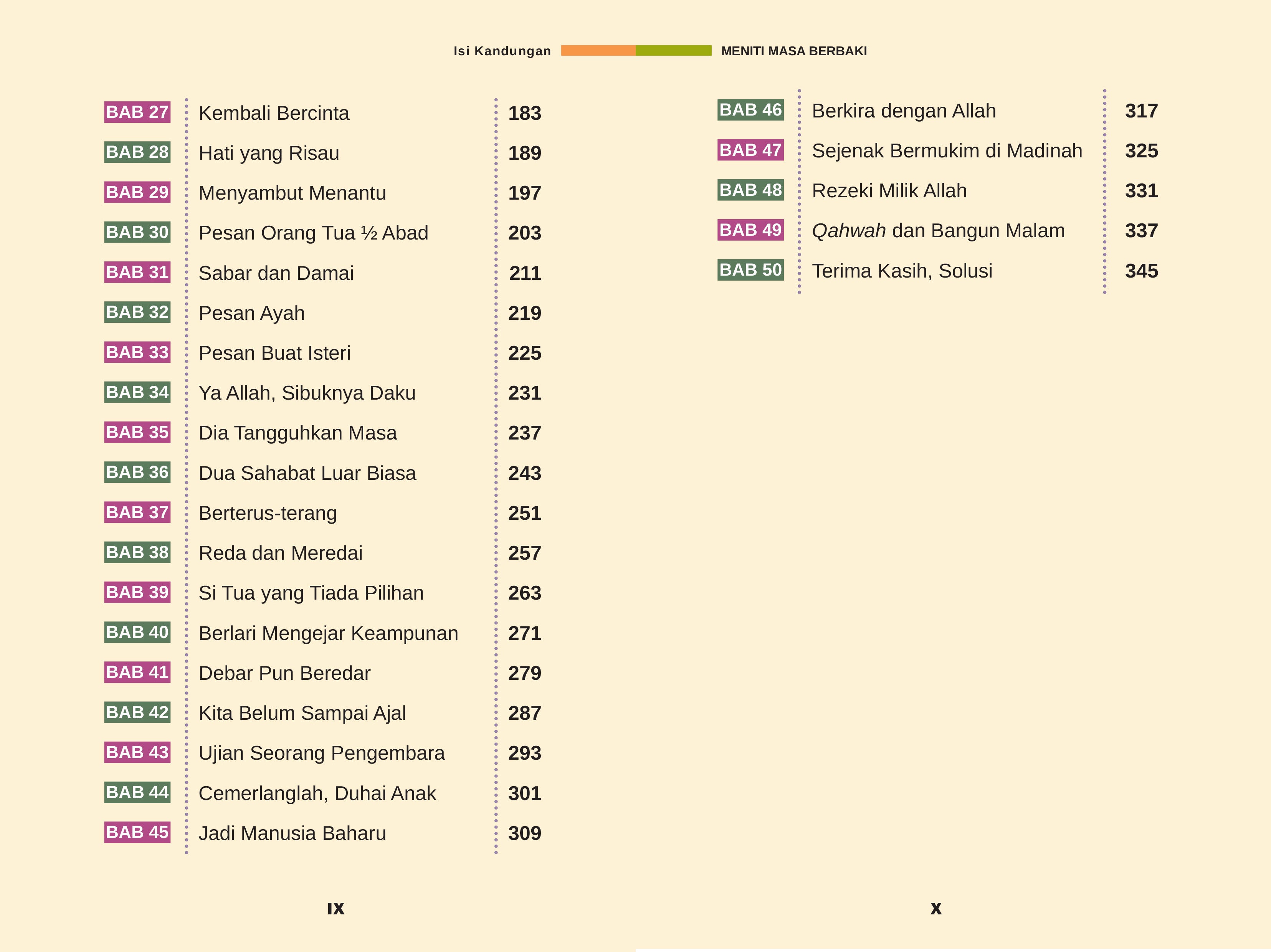This screenshot has height=952, width=1271.
Task: Go to Ya Allah, Sibuknya Daku
Action: pyautogui.click(x=307, y=393)
